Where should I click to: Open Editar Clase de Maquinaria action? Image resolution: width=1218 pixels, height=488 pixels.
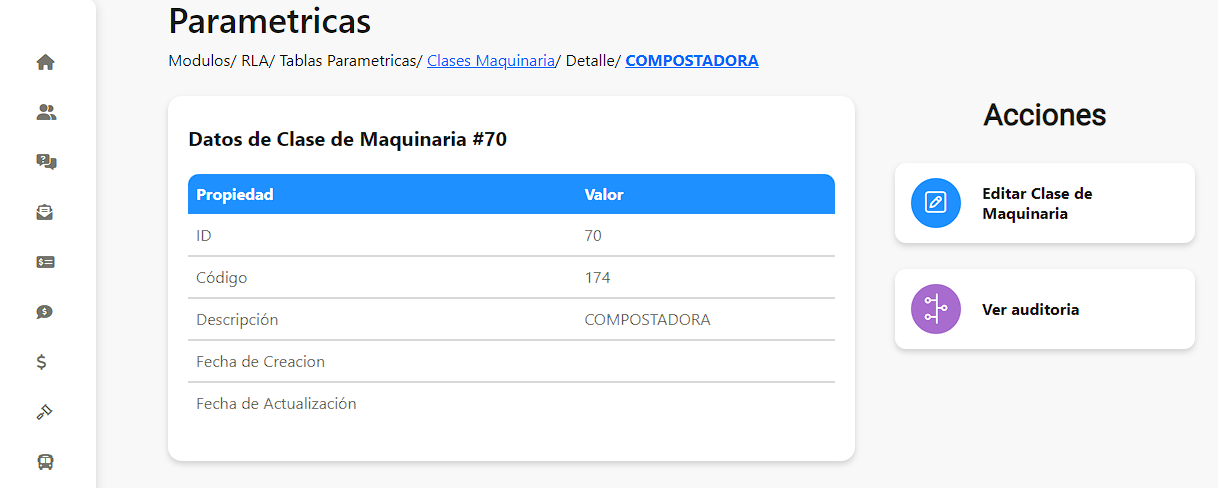[1045, 203]
